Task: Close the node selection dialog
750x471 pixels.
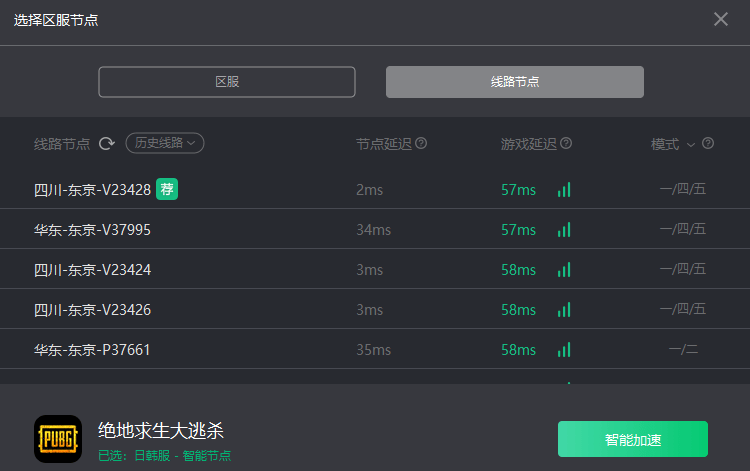Action: 721,19
